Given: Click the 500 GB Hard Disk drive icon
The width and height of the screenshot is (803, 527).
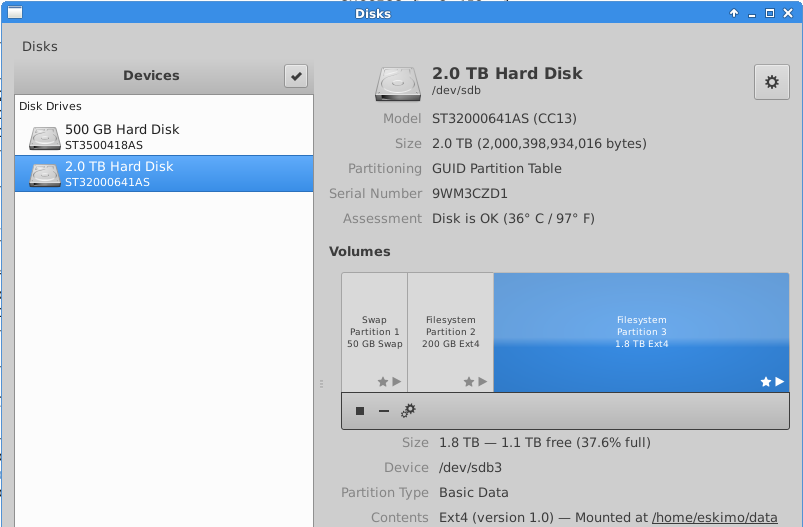Looking at the screenshot, I should point(45,137).
